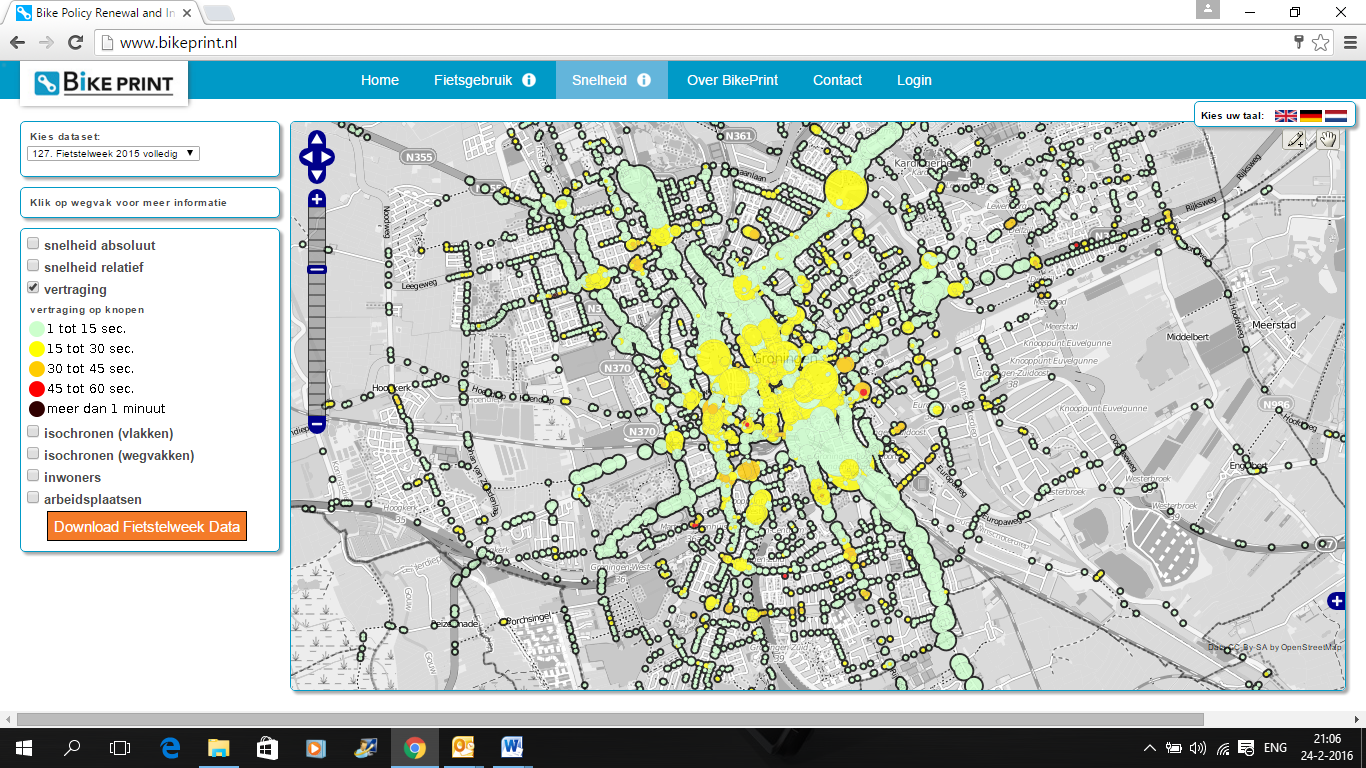Select the hand pan tool on map
Screen dimensions: 1366x768
[1328, 140]
